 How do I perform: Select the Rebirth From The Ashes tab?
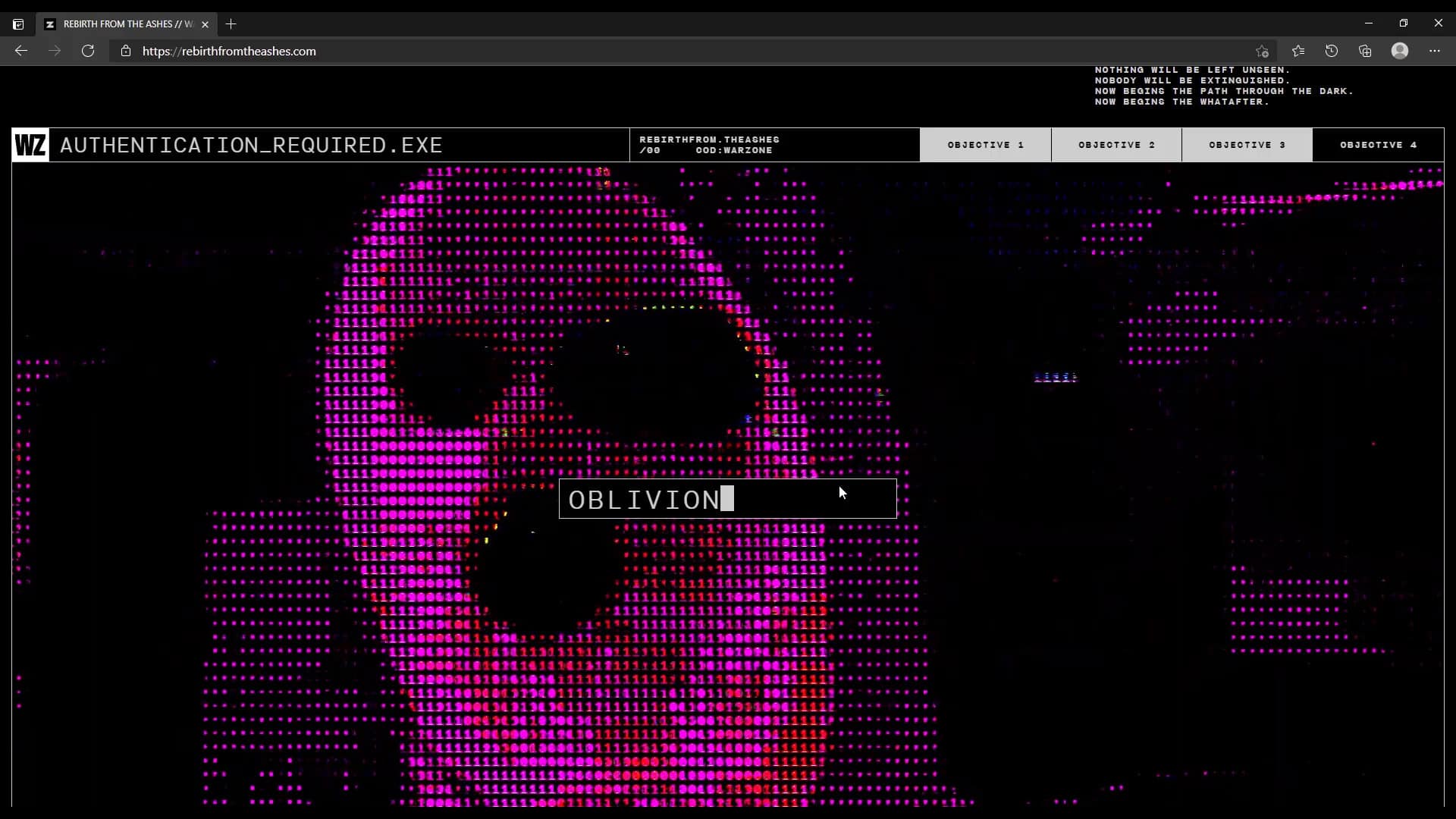[x=127, y=24]
